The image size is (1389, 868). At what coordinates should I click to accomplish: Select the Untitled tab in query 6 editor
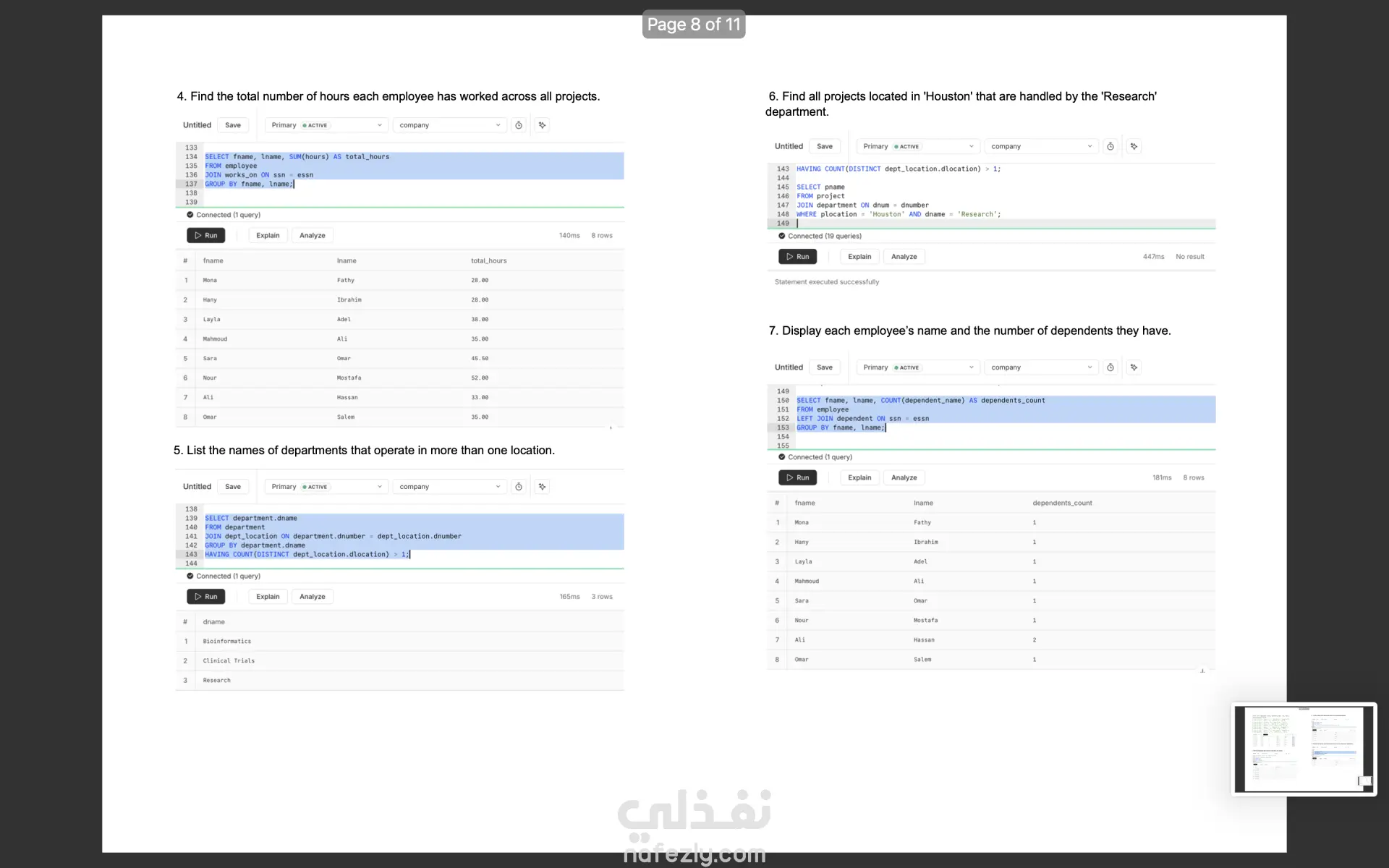click(x=789, y=146)
